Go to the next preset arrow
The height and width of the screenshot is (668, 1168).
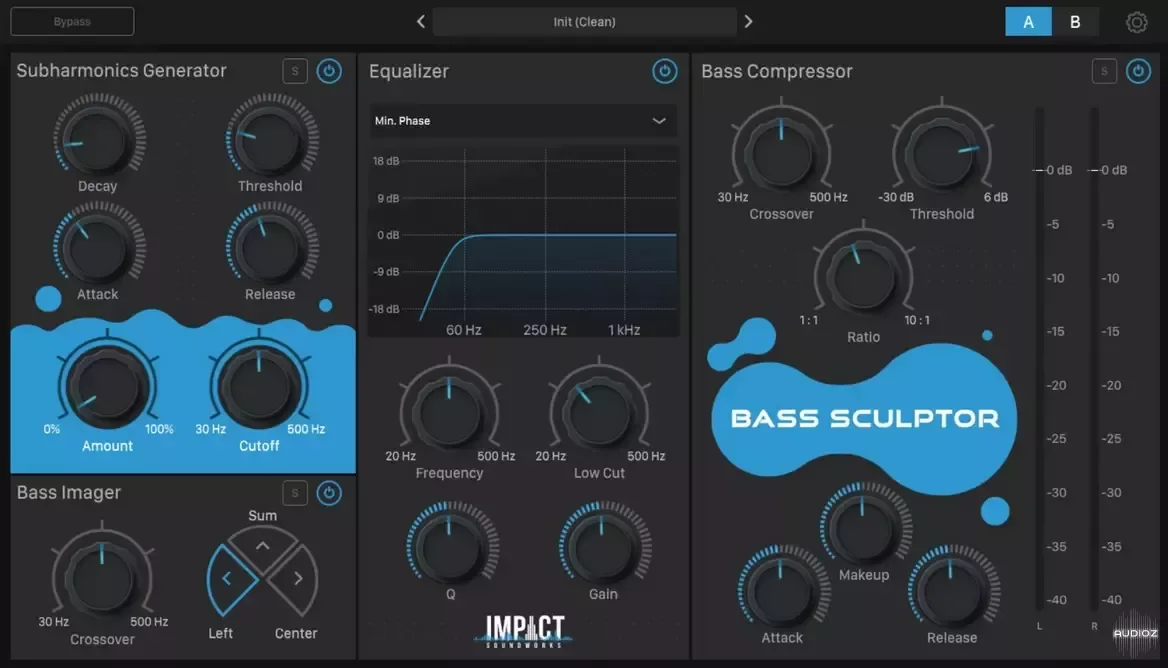click(x=749, y=22)
